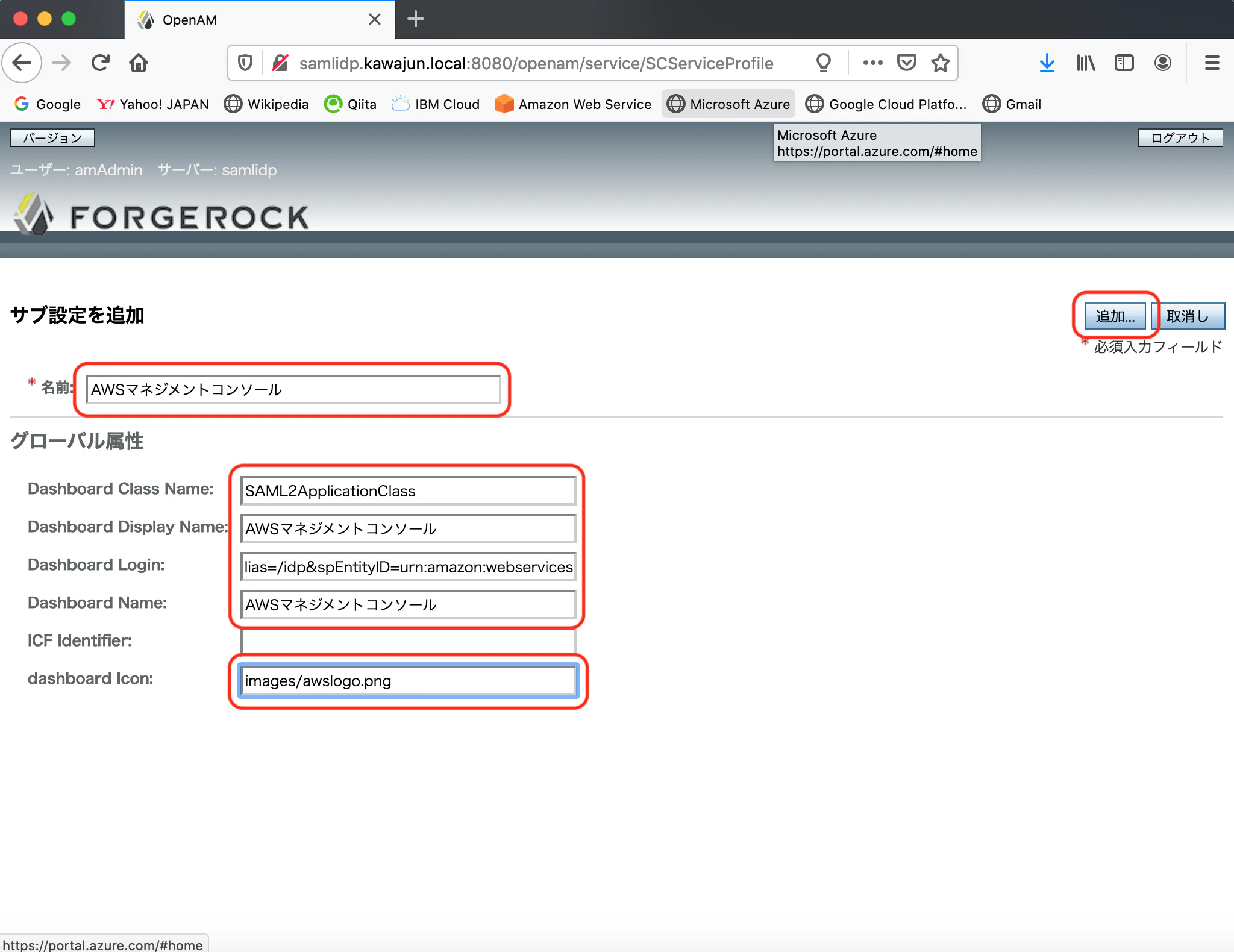Select the OpenAM browser tab
Image resolution: width=1234 pixels, height=952 pixels.
pyautogui.click(x=260, y=19)
